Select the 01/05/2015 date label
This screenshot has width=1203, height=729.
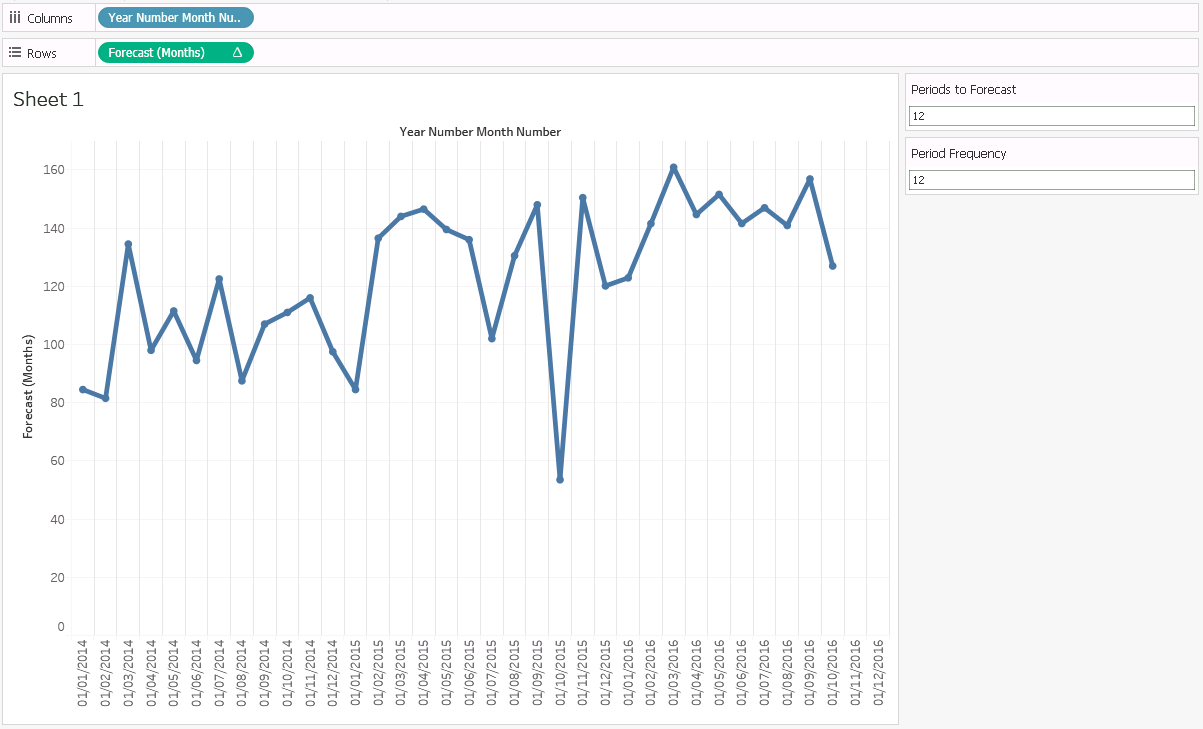446,673
